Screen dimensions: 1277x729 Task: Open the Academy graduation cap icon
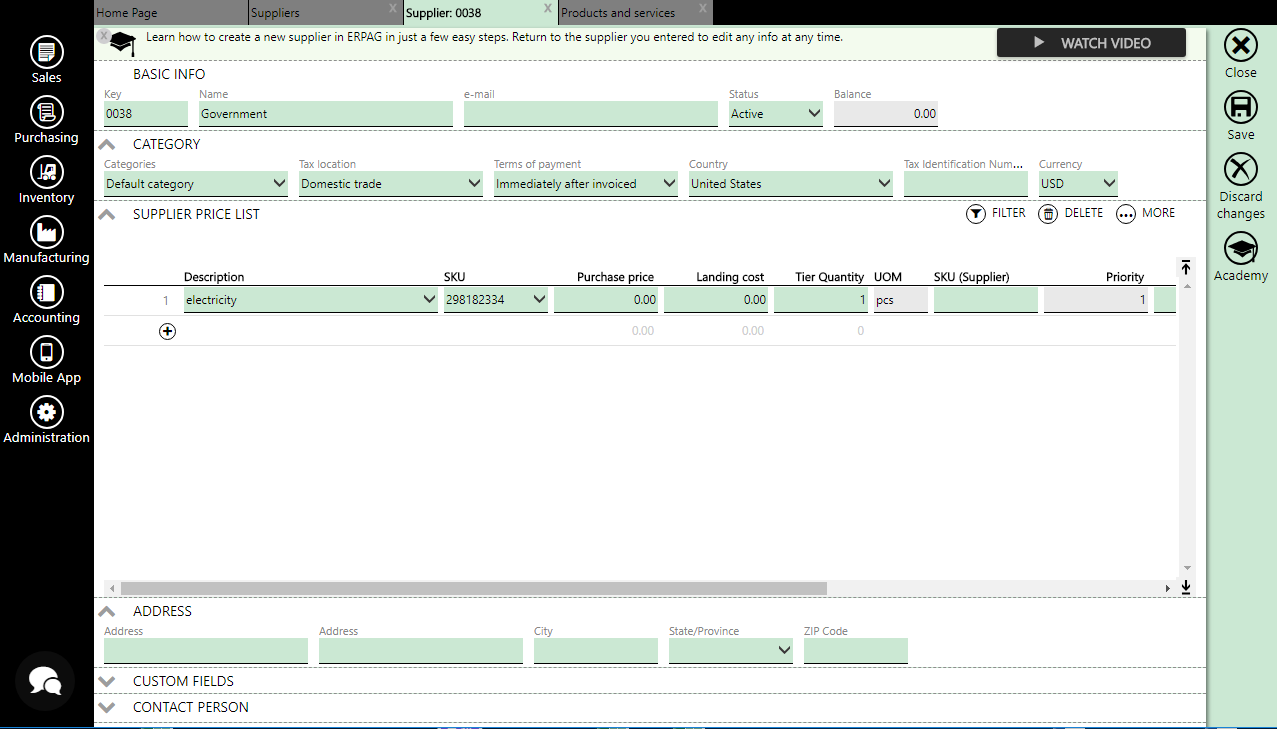coord(1241,249)
